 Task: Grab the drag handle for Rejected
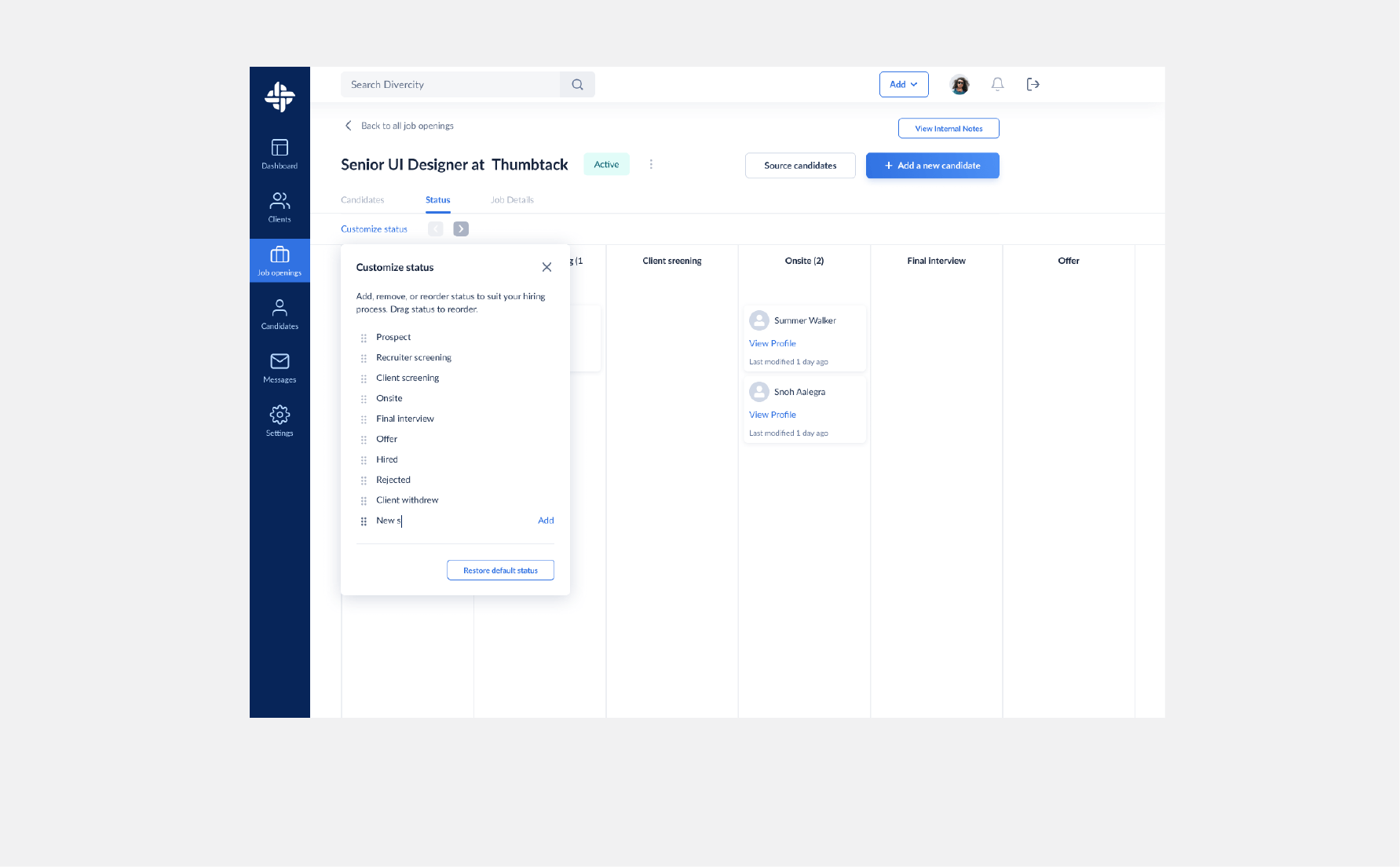[364, 481]
